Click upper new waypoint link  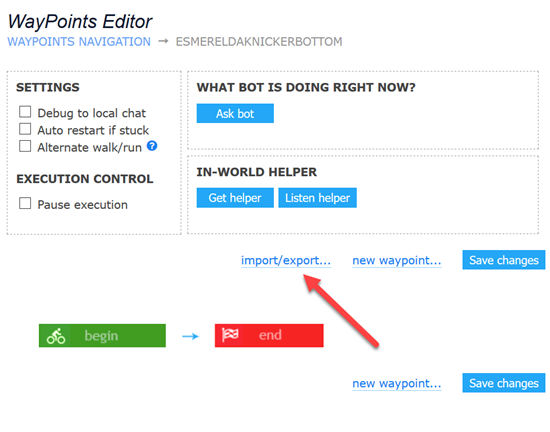(397, 261)
